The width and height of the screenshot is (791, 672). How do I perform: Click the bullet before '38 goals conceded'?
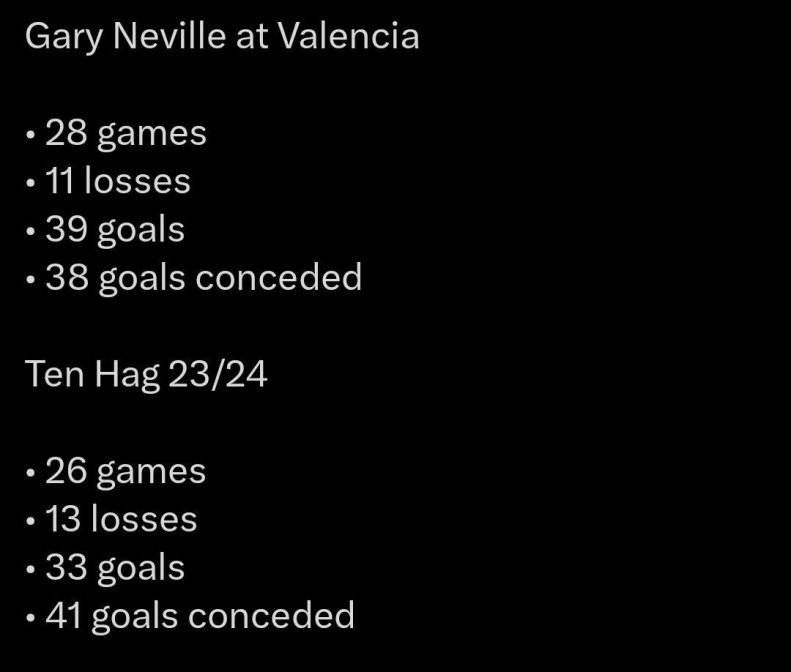click(x=31, y=279)
